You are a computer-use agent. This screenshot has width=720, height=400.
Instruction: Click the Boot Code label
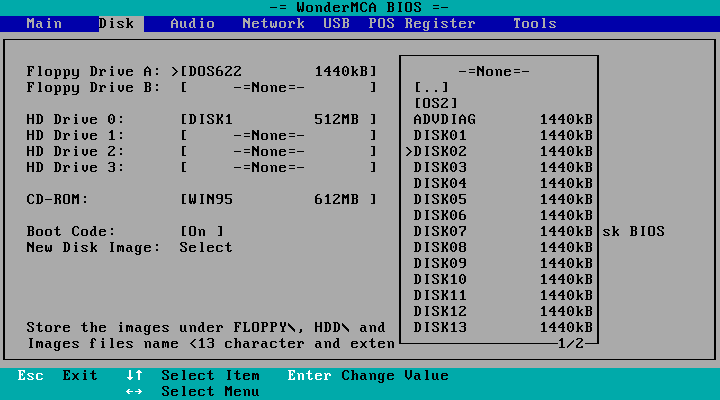coord(71,231)
